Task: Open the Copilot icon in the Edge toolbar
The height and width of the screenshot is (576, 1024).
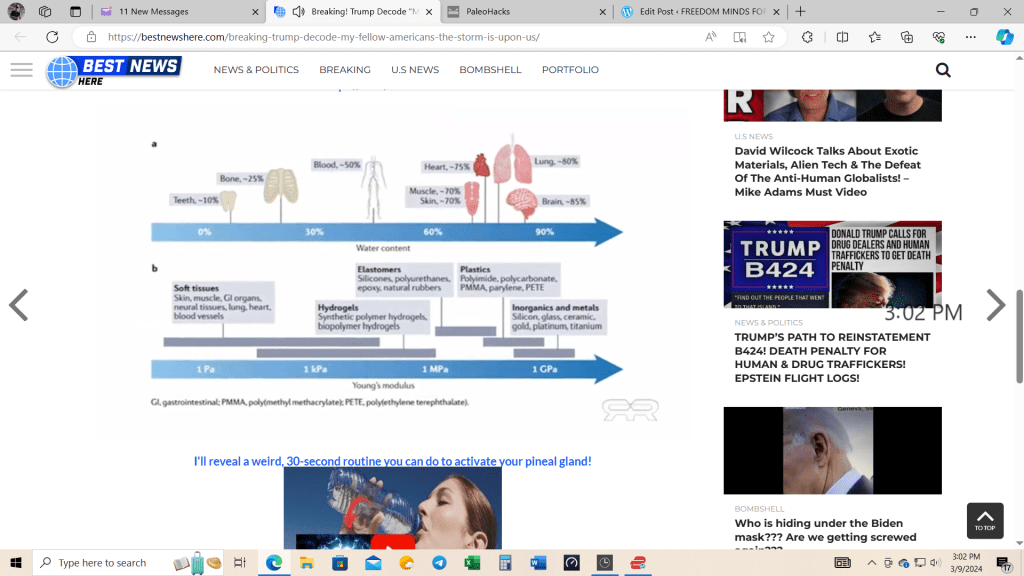Action: 1004,37
